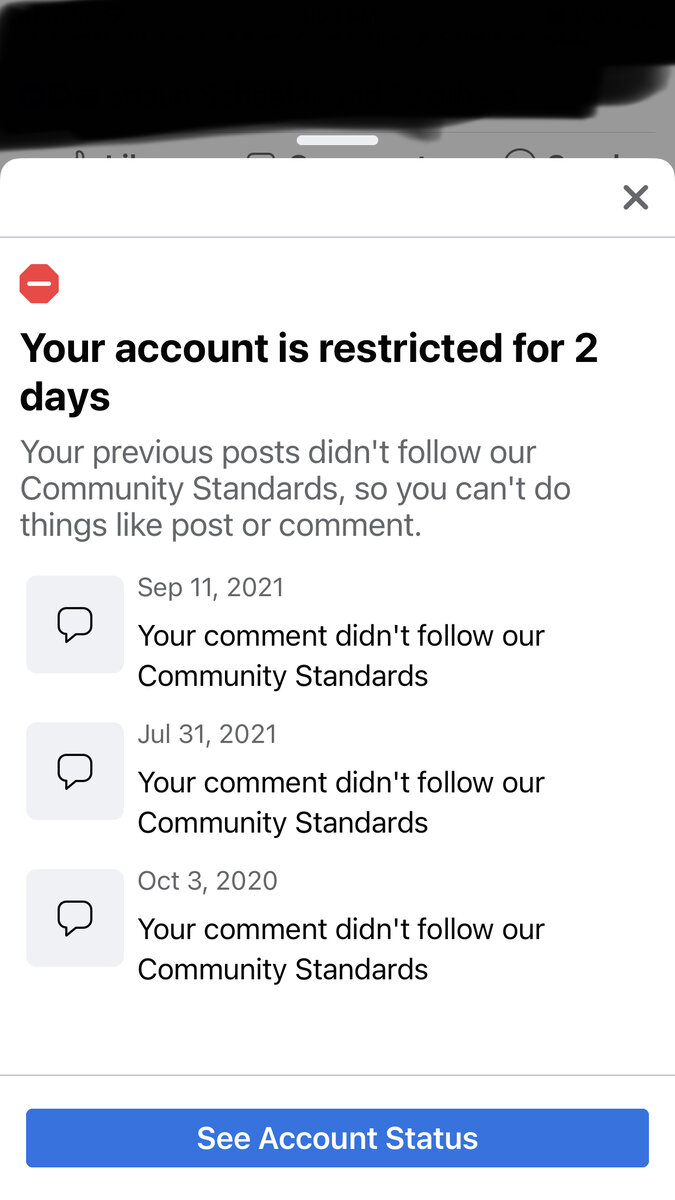Tap the partially hidden Comment button behind the sheet

pyautogui.click(x=340, y=157)
